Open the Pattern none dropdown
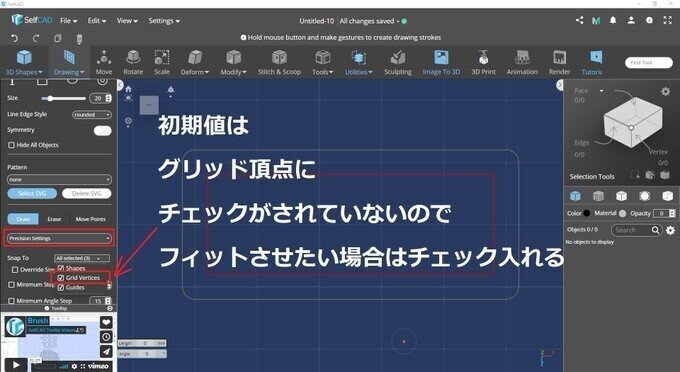This screenshot has width=680, height=372. coord(59,179)
